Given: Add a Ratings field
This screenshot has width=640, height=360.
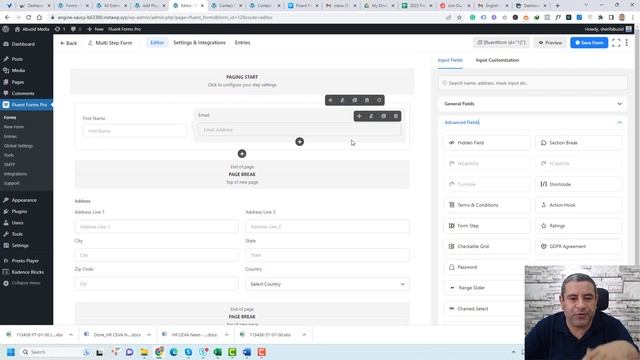Looking at the screenshot, I should click(578, 226).
